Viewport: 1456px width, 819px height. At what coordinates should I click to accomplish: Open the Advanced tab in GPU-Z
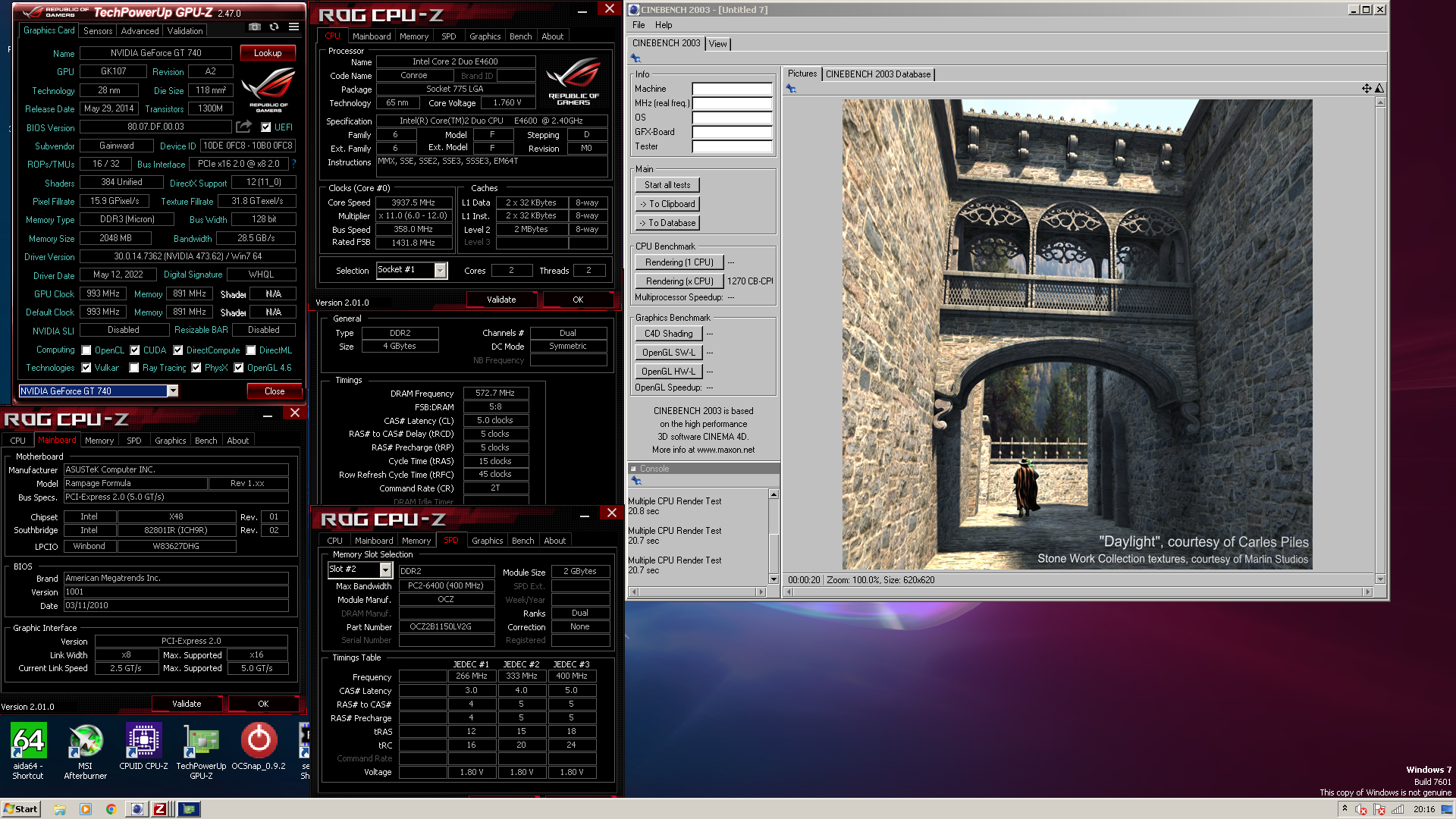pyautogui.click(x=140, y=31)
